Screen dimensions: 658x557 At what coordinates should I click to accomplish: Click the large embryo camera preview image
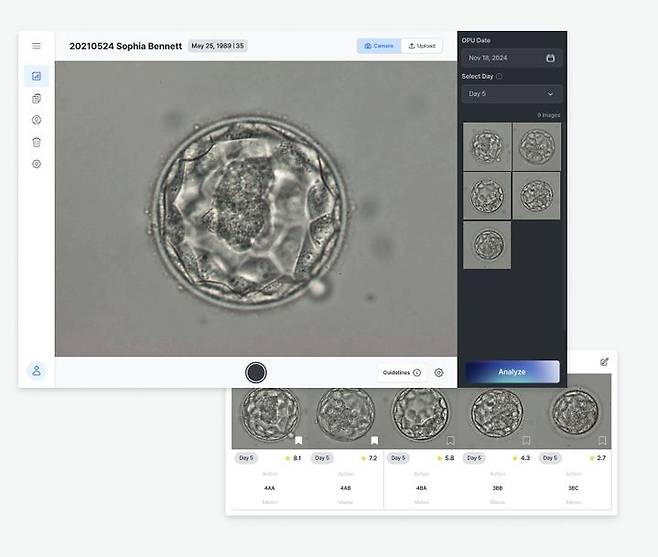click(x=256, y=209)
